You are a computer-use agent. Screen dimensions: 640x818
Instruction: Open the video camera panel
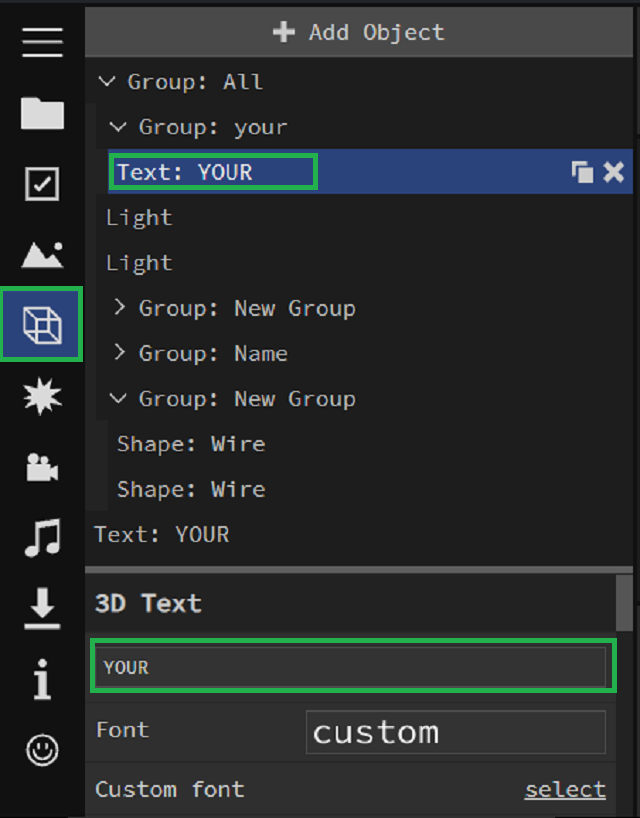coord(42,468)
